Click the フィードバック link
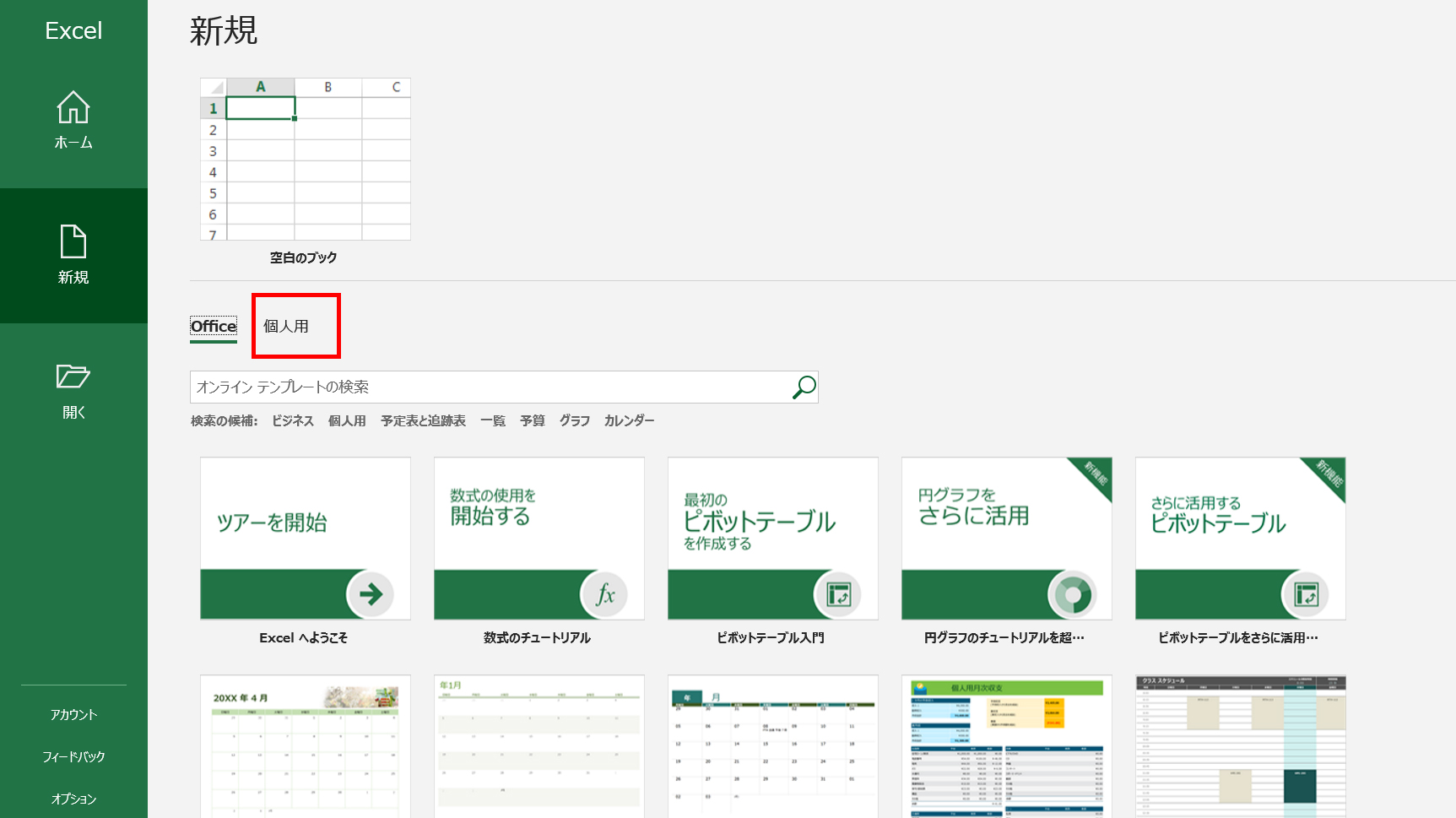This screenshot has width=1456, height=818. [x=73, y=756]
